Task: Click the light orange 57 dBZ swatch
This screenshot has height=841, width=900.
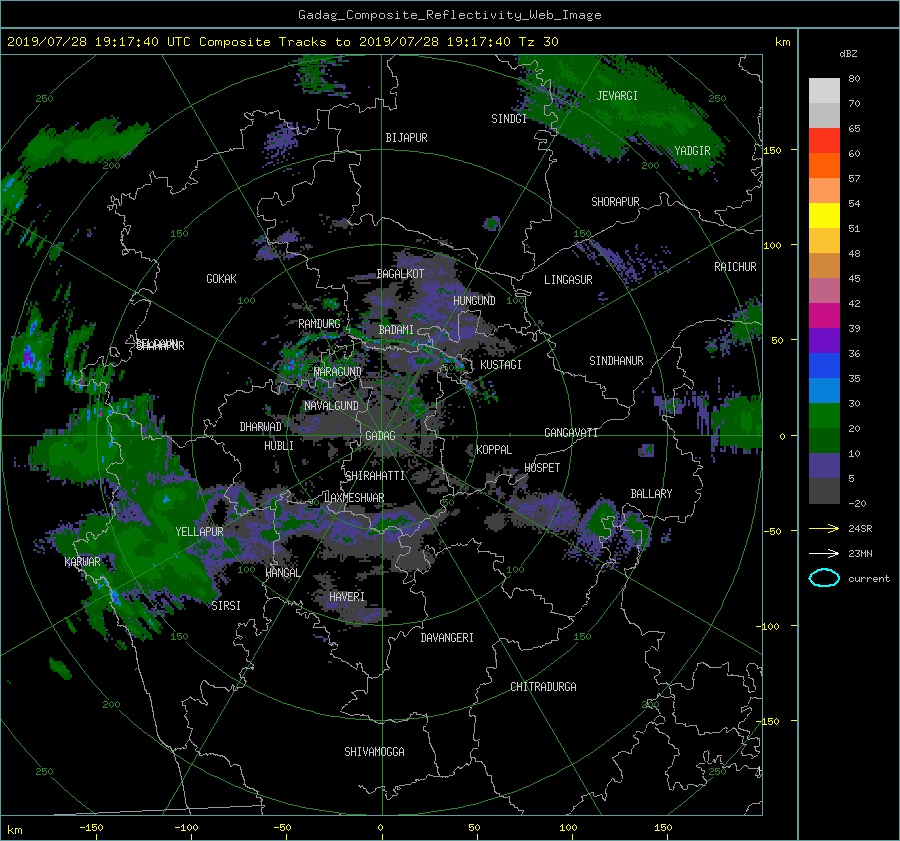Action: (824, 191)
